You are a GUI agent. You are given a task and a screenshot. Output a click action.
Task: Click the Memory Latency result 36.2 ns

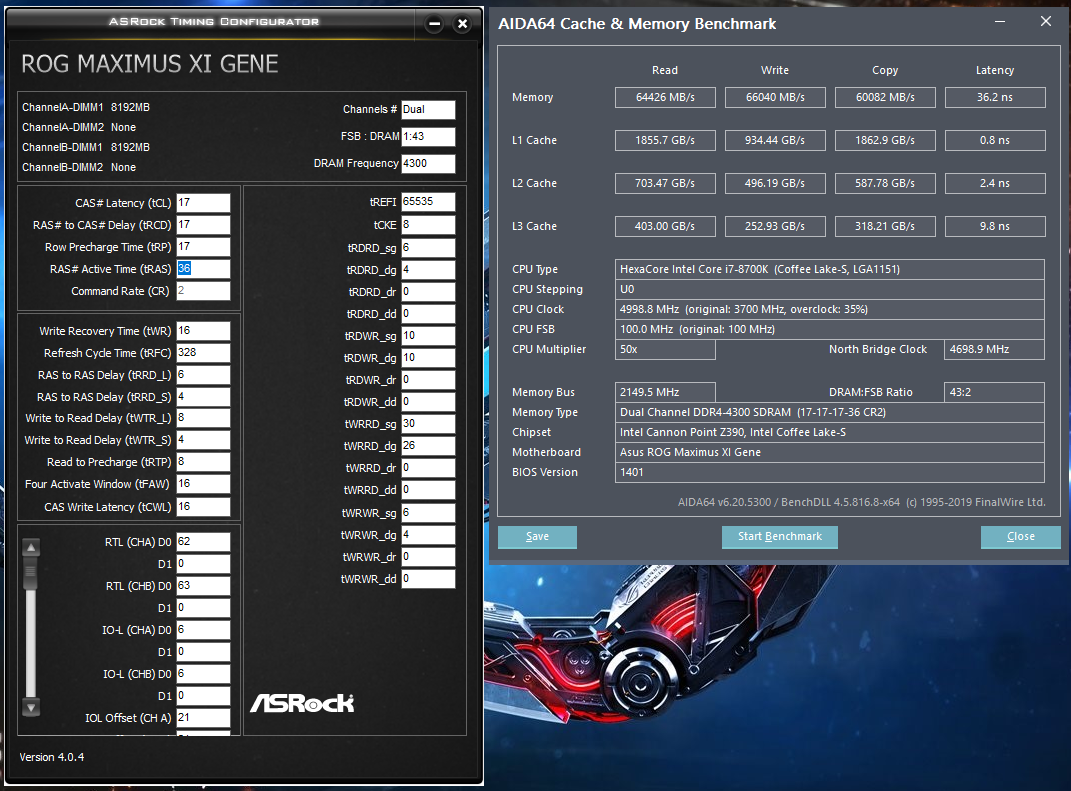(995, 97)
